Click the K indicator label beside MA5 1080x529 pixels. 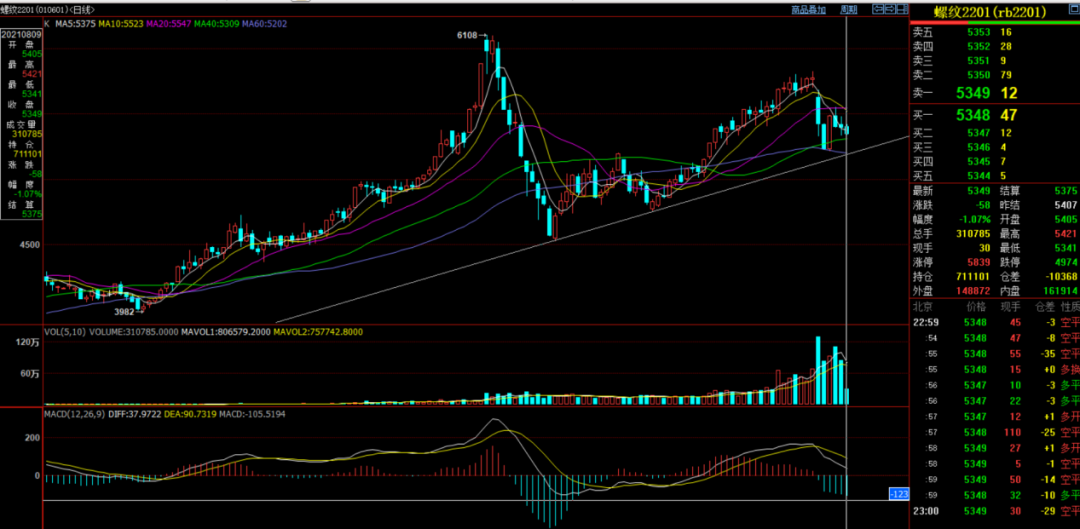point(47,22)
